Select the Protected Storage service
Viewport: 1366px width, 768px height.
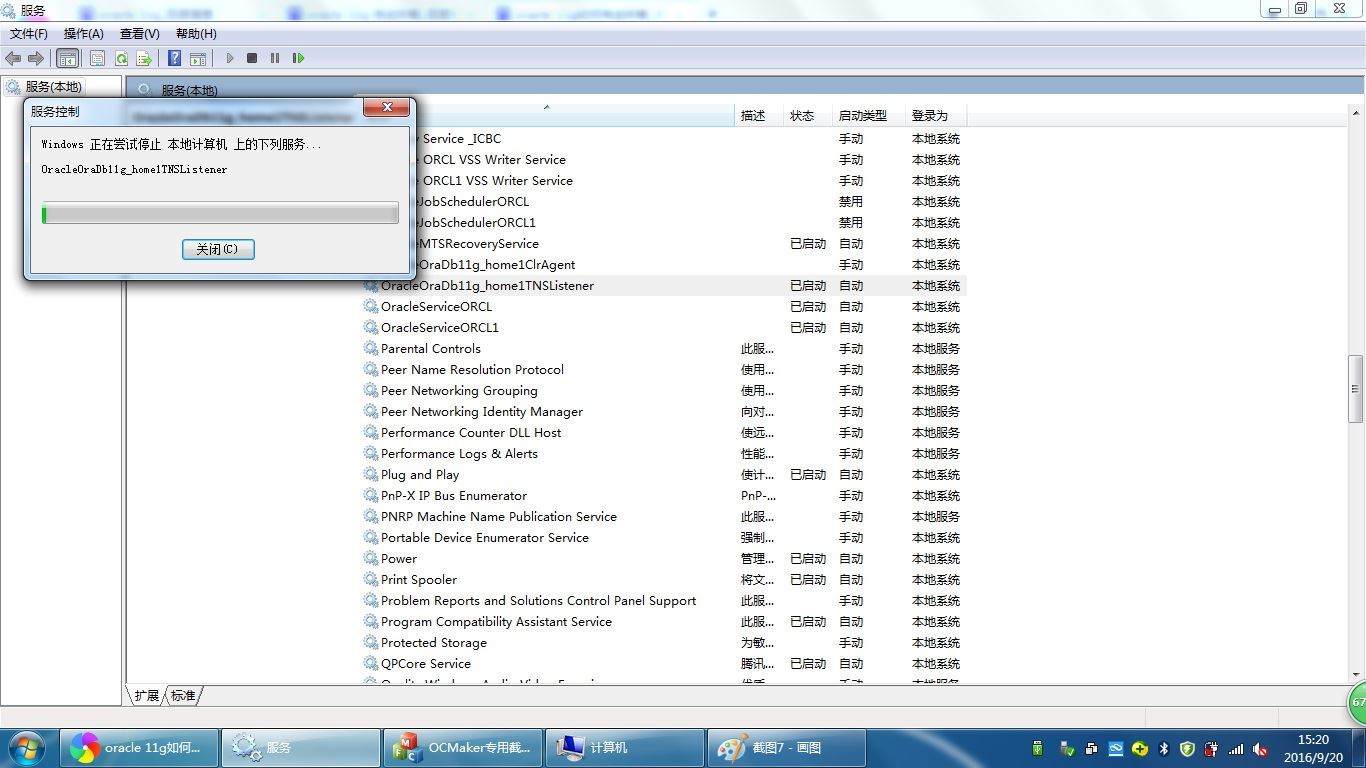click(433, 643)
